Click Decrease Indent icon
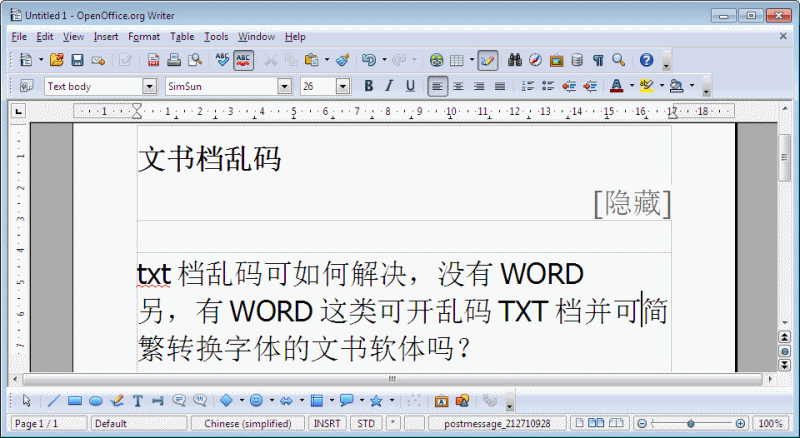This screenshot has width=800, height=438. coord(569,86)
